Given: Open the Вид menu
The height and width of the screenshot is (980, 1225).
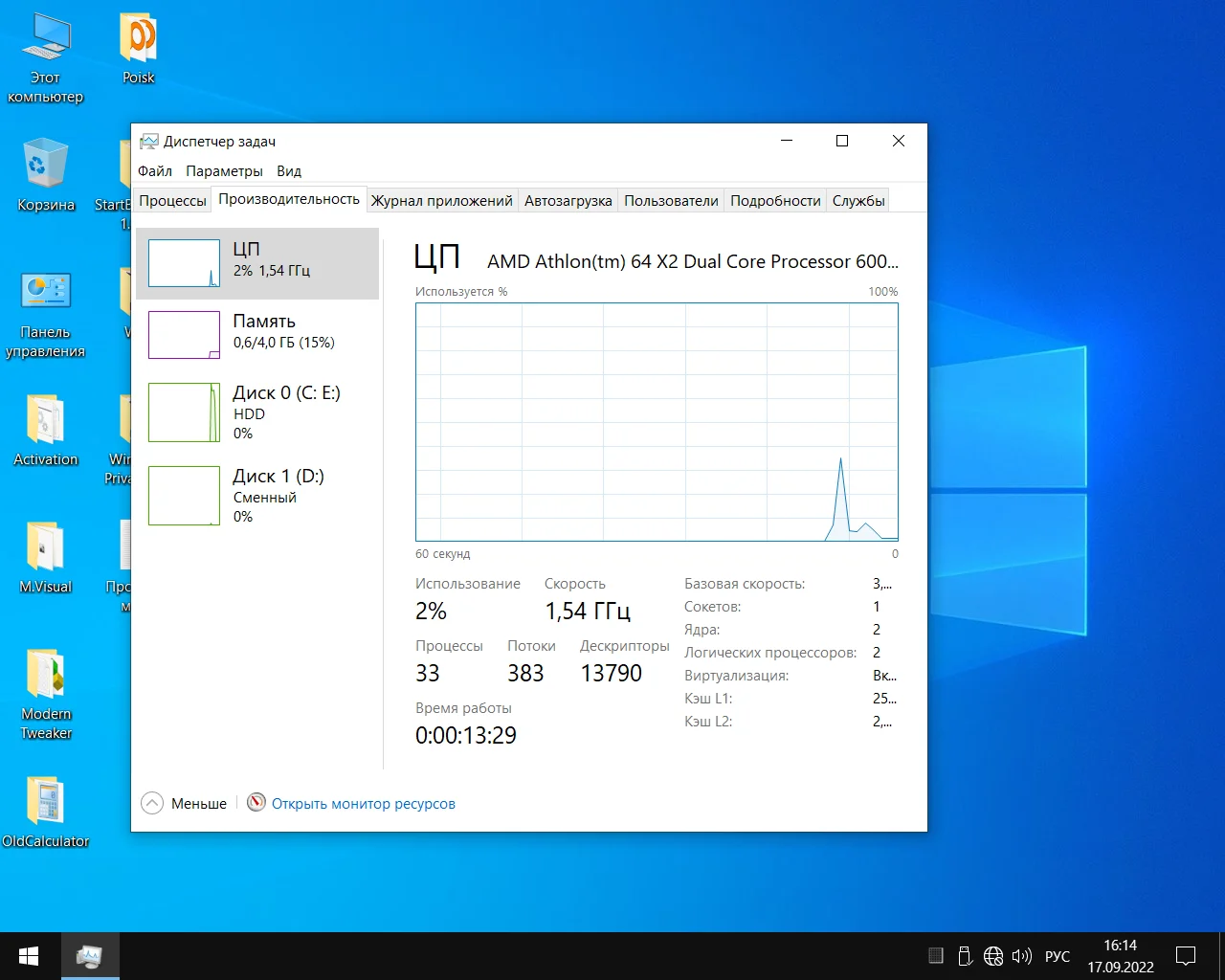Looking at the screenshot, I should pyautogui.click(x=289, y=171).
